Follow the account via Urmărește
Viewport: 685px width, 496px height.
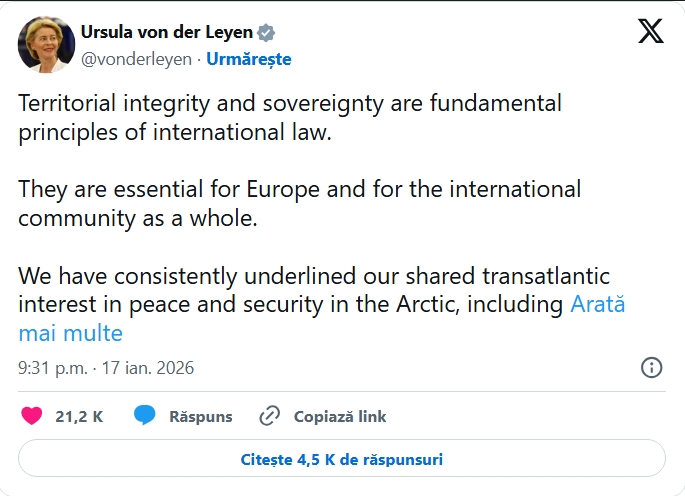(x=249, y=59)
